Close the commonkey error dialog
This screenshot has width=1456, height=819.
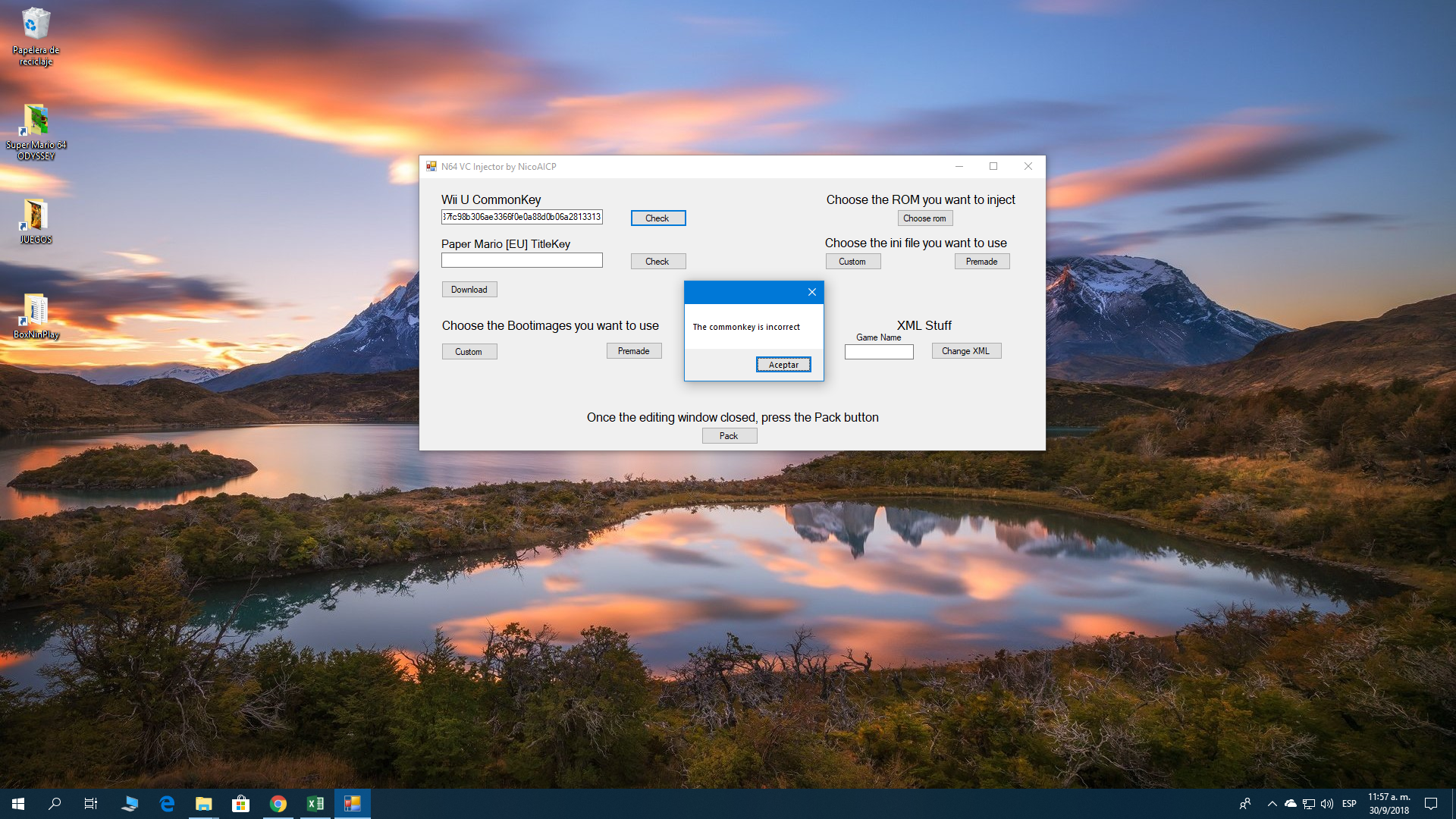pyautogui.click(x=812, y=292)
